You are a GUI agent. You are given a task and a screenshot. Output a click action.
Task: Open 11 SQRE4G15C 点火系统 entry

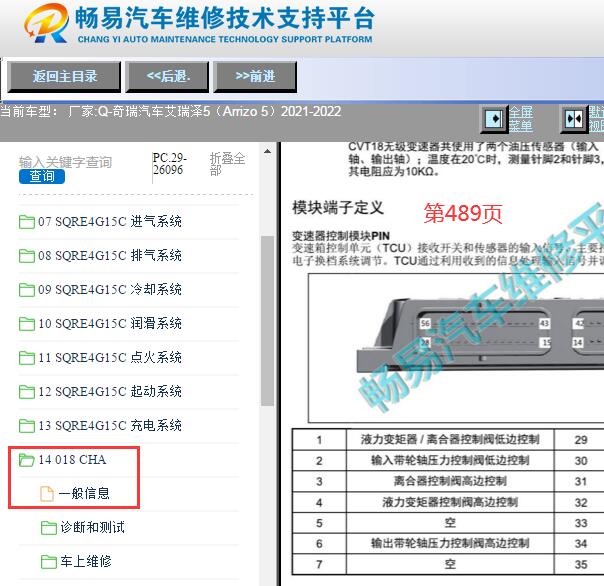[110, 358]
